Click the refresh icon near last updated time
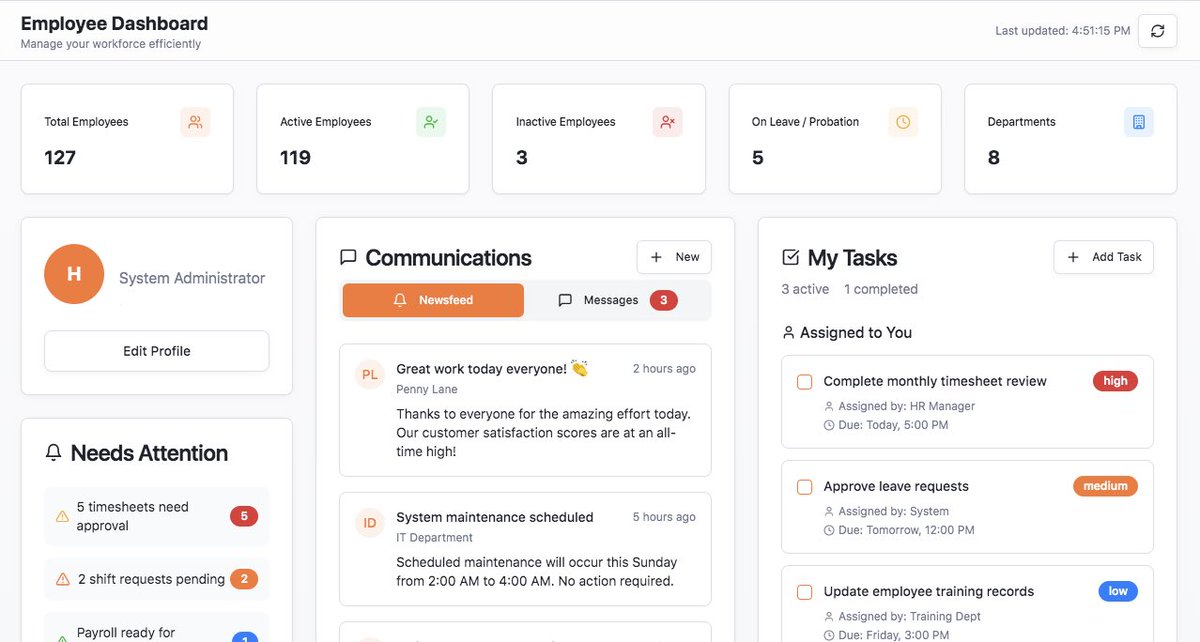This screenshot has height=642, width=1200. tap(1157, 31)
